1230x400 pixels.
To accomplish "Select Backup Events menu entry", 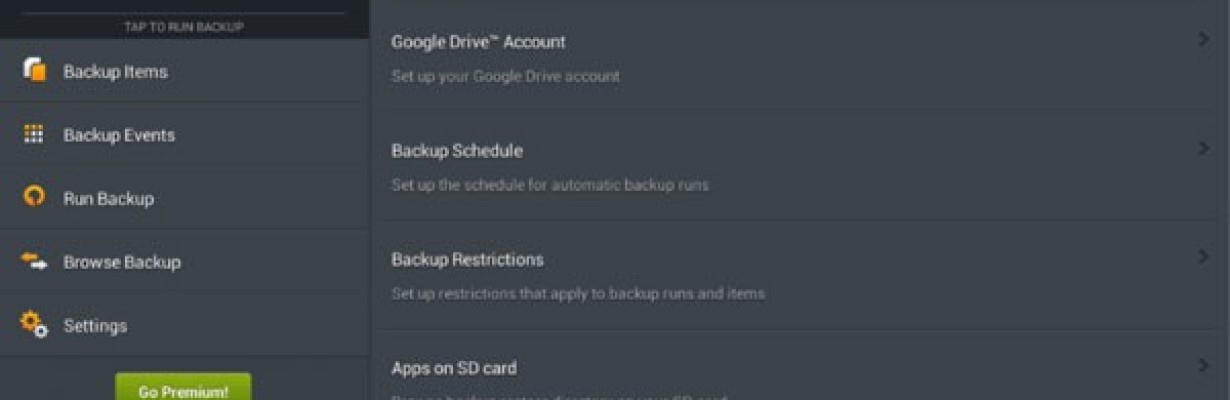I will point(185,134).
